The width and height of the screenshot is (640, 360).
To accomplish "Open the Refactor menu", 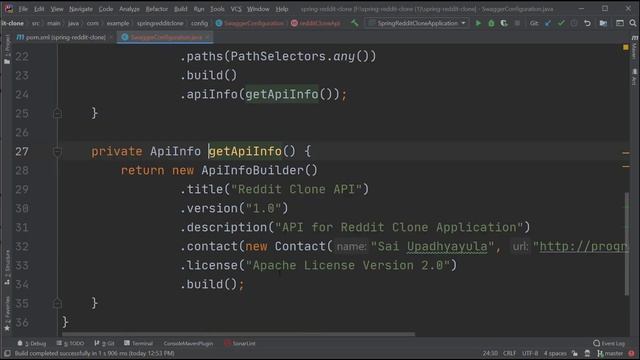I will (157, 9).
